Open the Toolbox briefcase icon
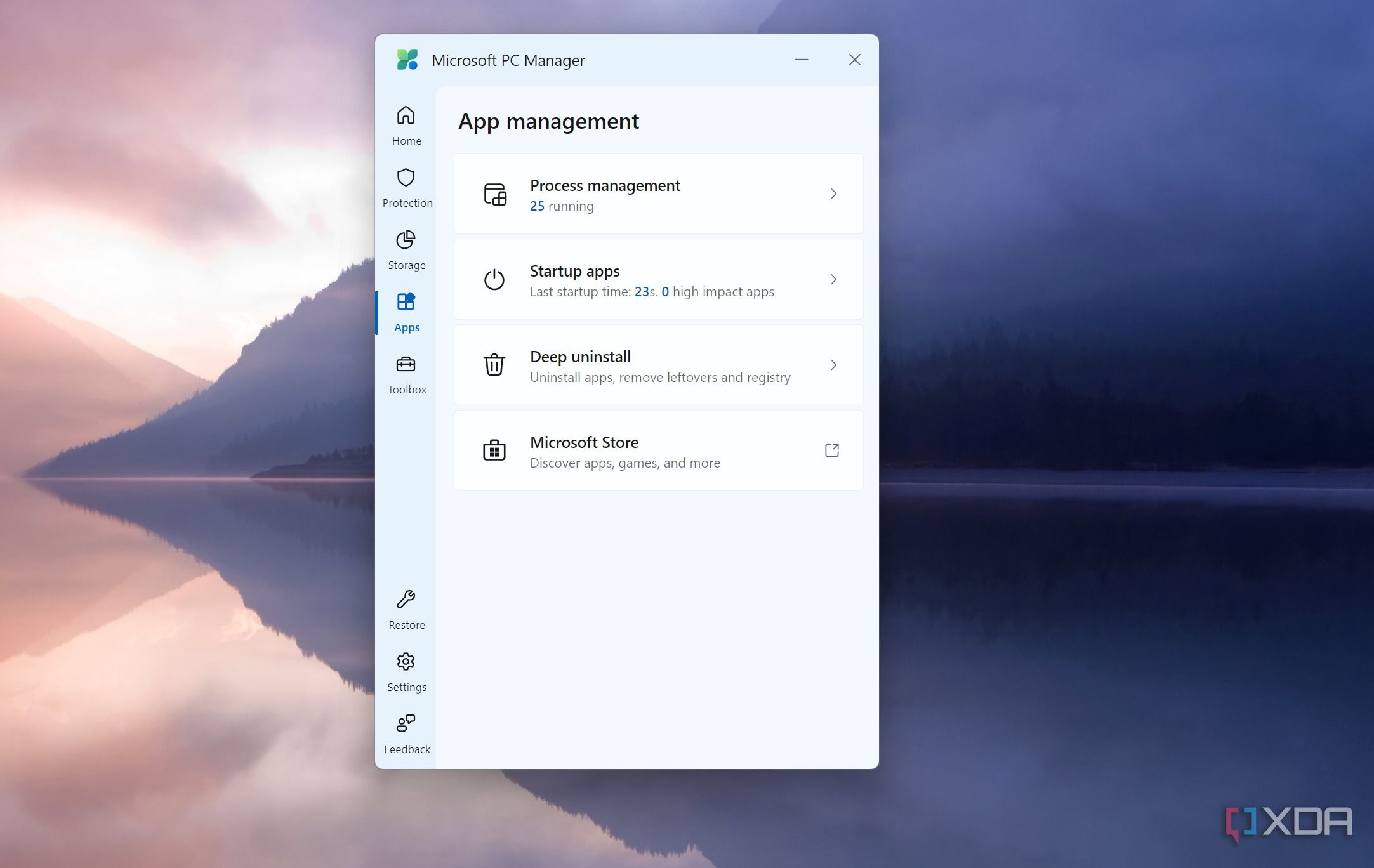Screen dimensions: 1374x868 [x=406, y=364]
